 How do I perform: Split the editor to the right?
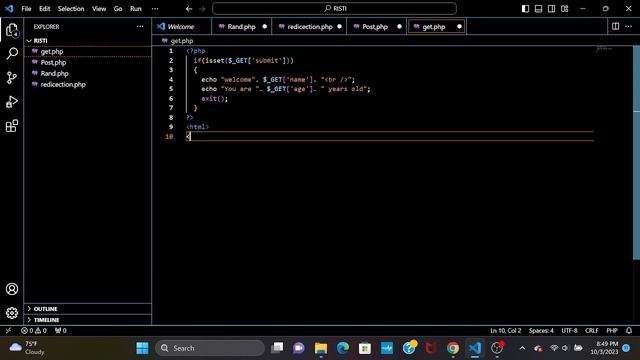pyautogui.click(x=615, y=27)
